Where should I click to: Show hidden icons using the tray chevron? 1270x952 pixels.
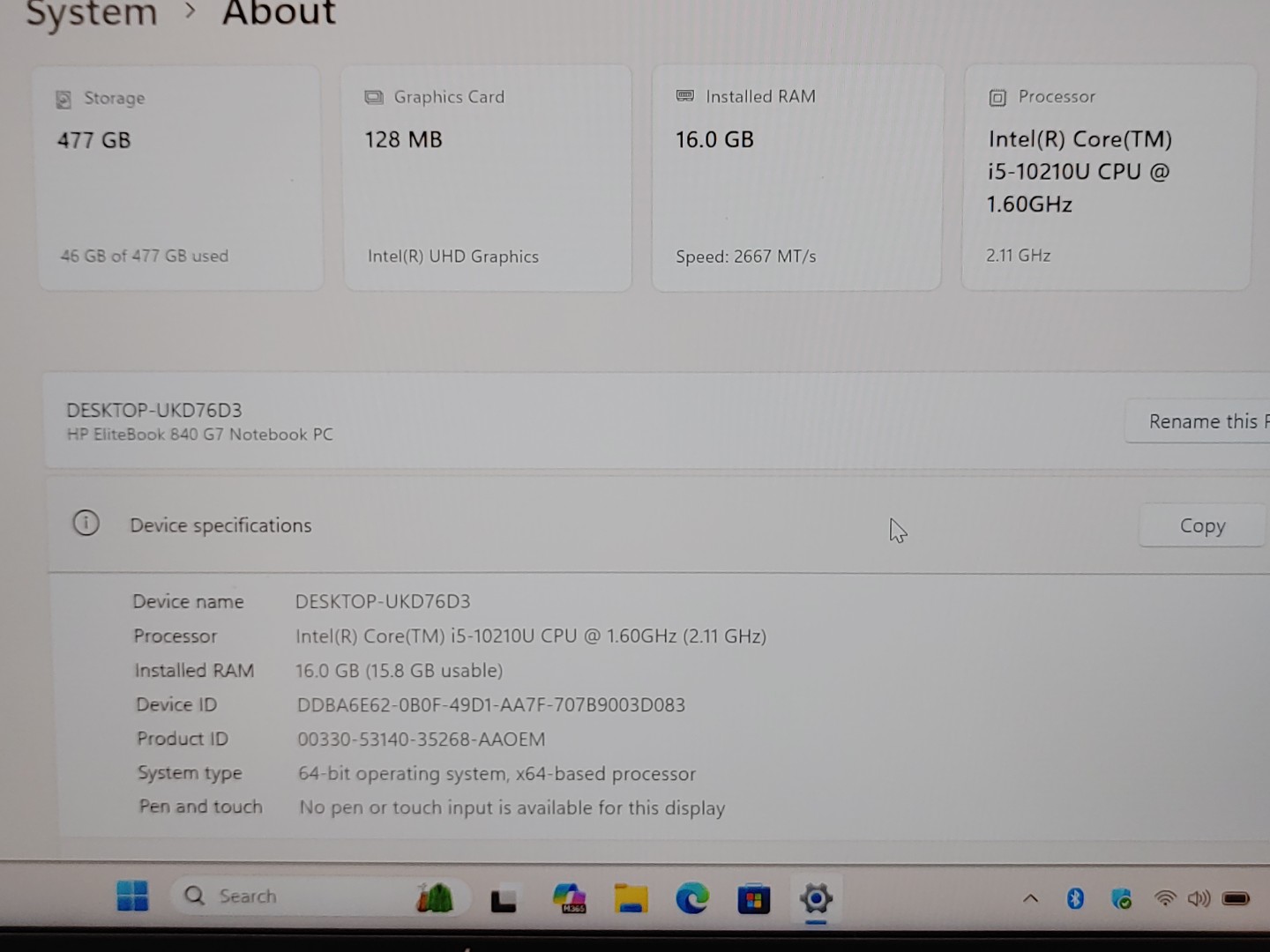point(1030,898)
